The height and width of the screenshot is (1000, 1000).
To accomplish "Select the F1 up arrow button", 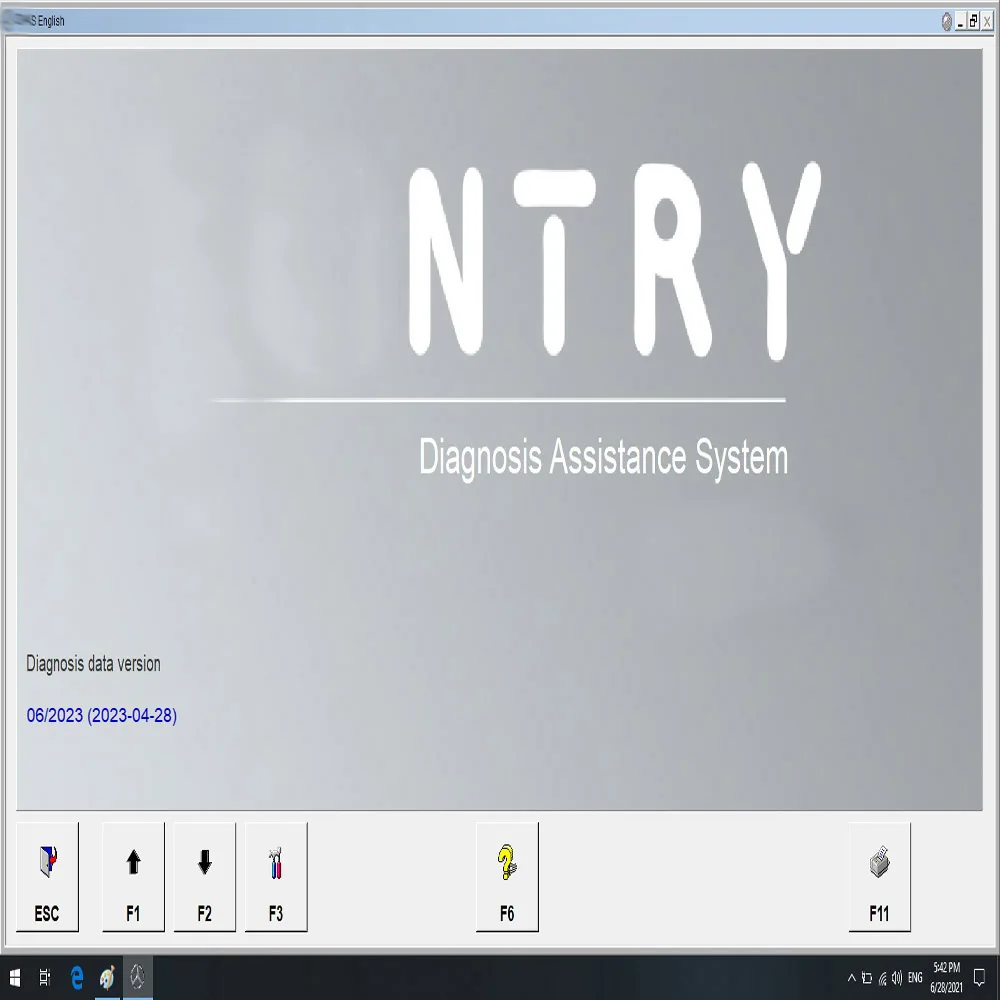I will coord(133,877).
